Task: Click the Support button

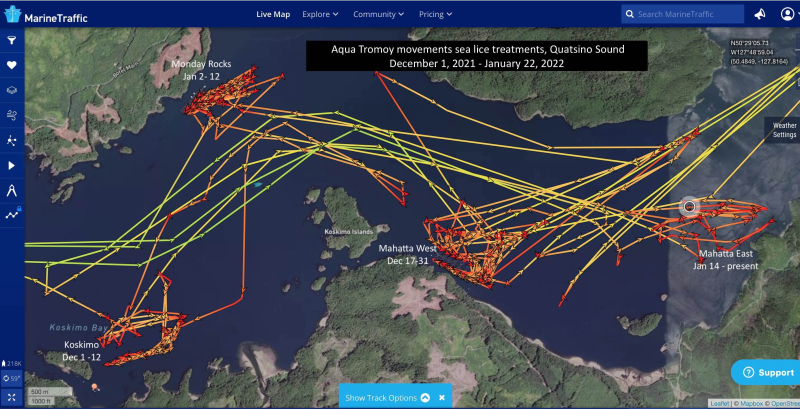Action: pyautogui.click(x=767, y=372)
